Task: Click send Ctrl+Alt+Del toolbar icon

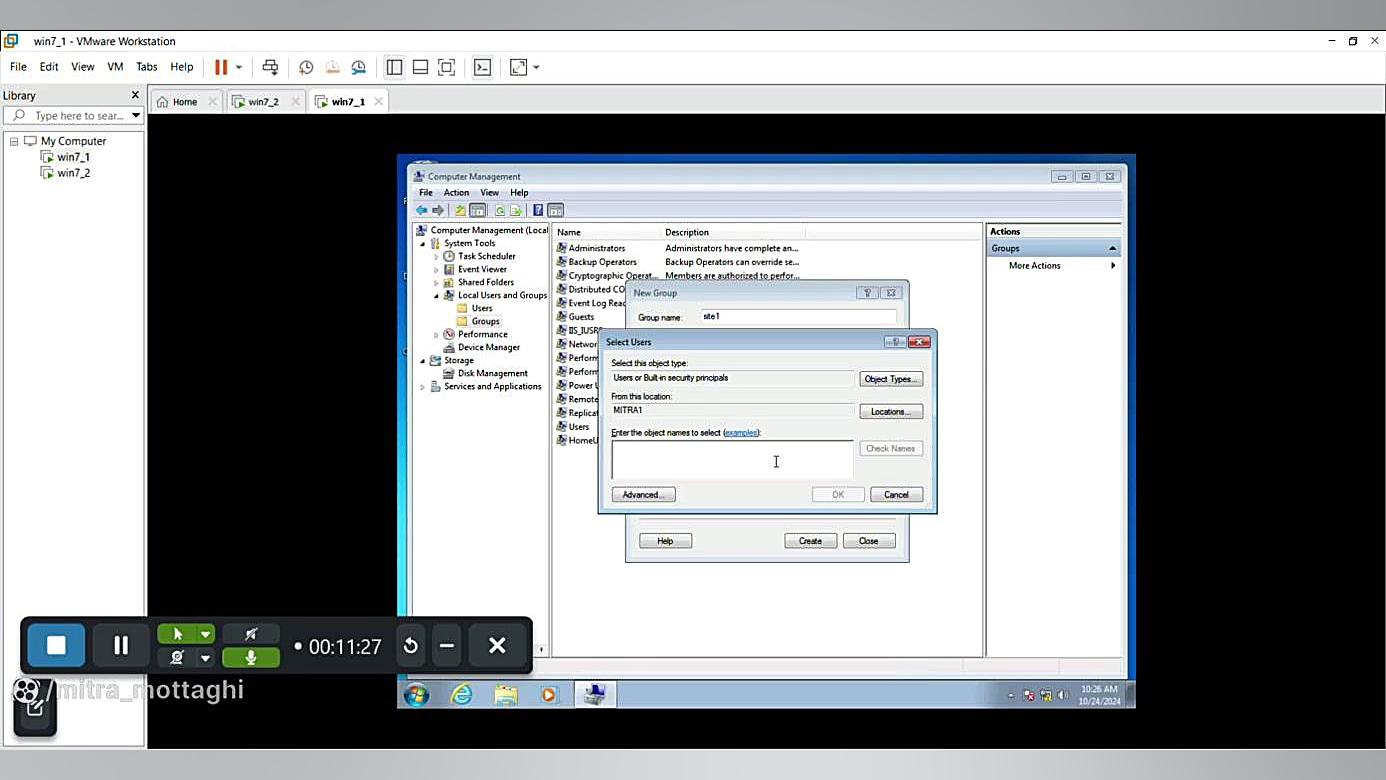Action: (270, 67)
